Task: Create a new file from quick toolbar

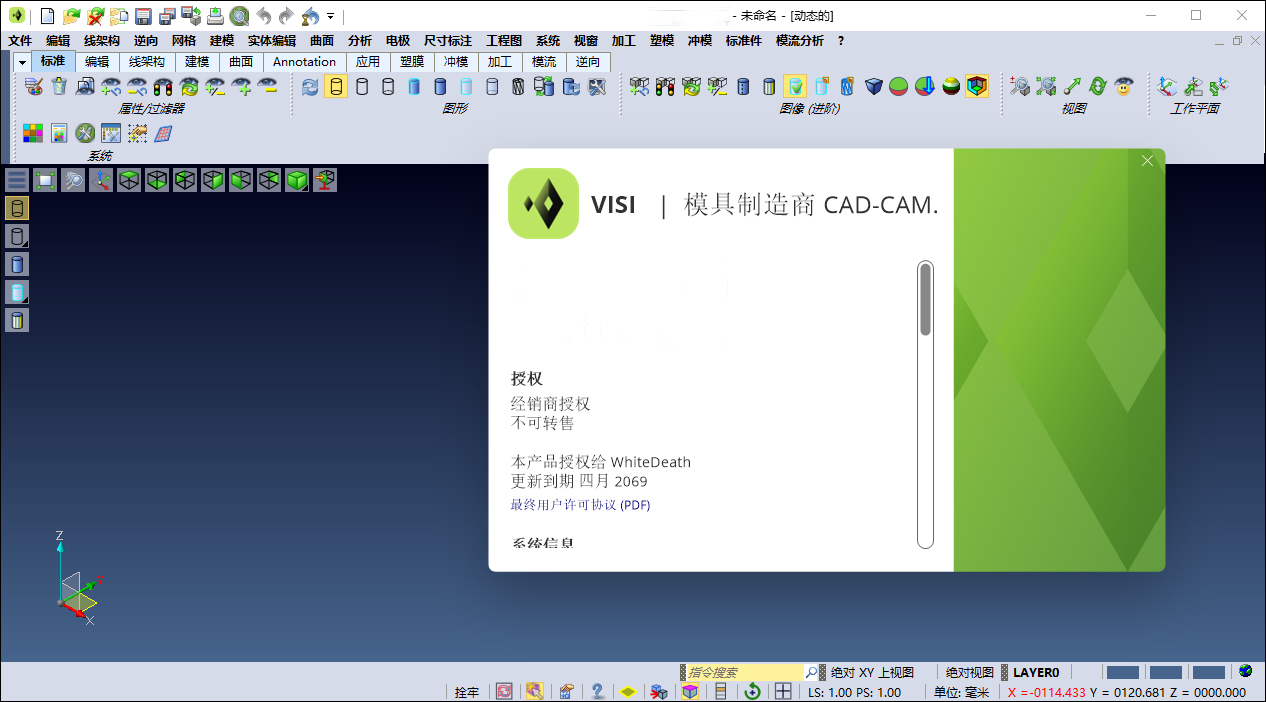Action: tap(46, 16)
